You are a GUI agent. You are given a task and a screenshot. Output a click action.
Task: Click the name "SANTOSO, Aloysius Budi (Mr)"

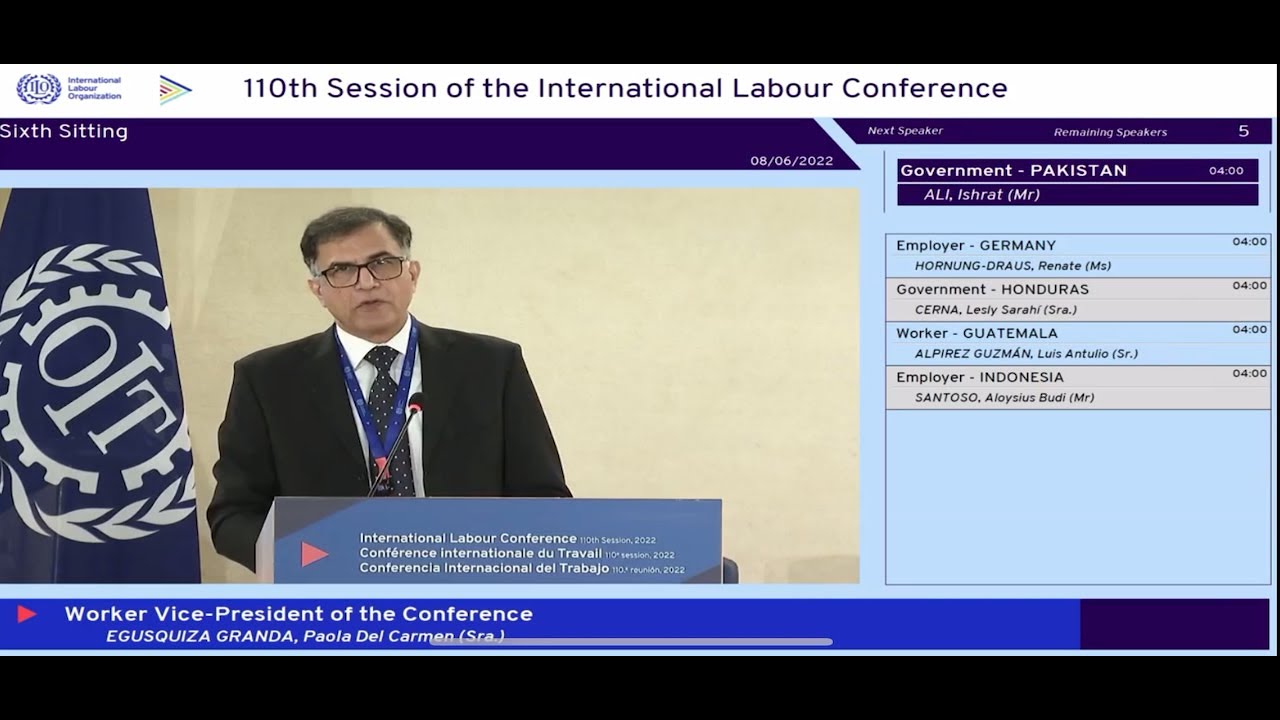1004,398
